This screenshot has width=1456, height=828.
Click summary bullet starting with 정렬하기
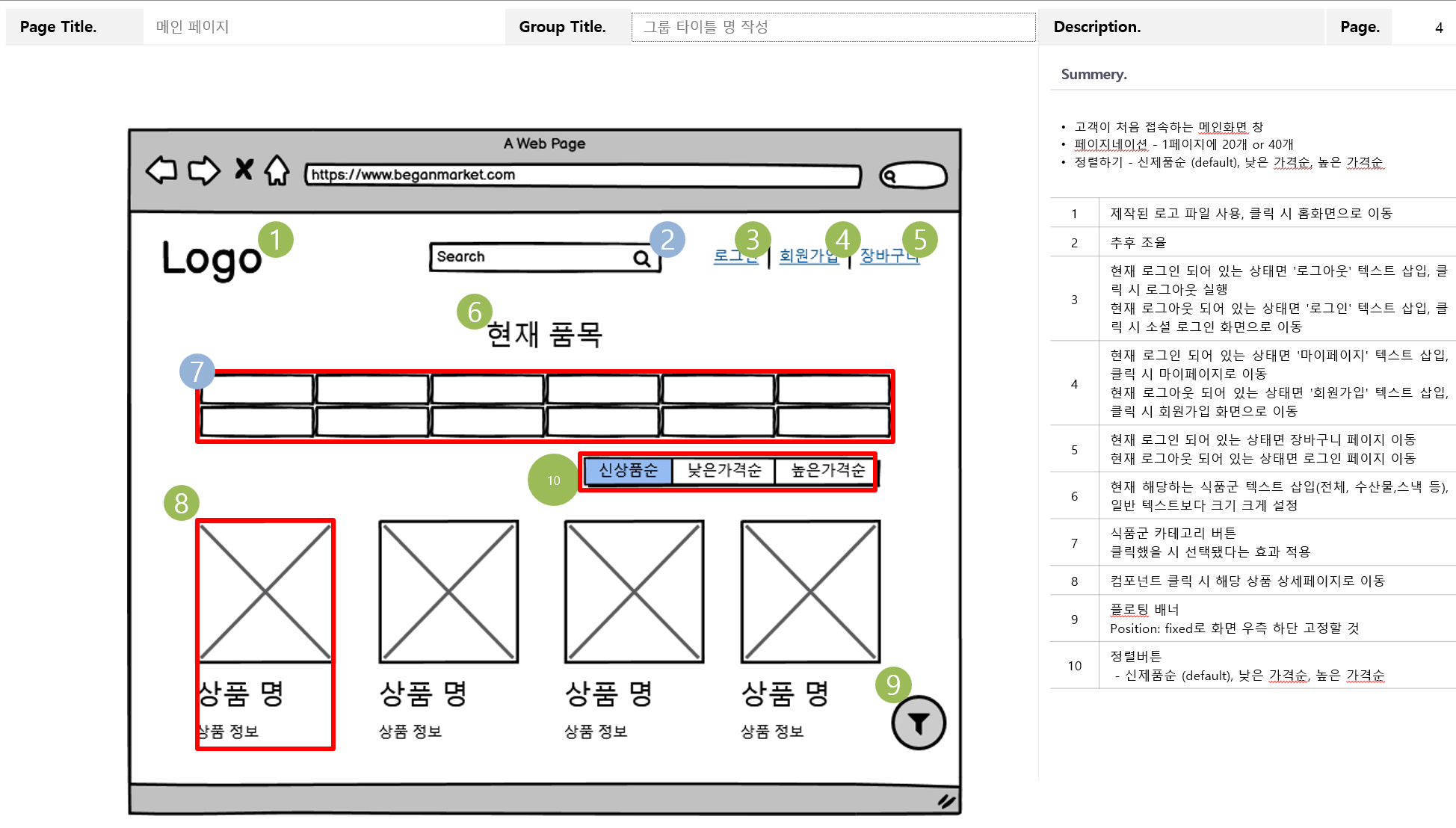(x=1229, y=162)
